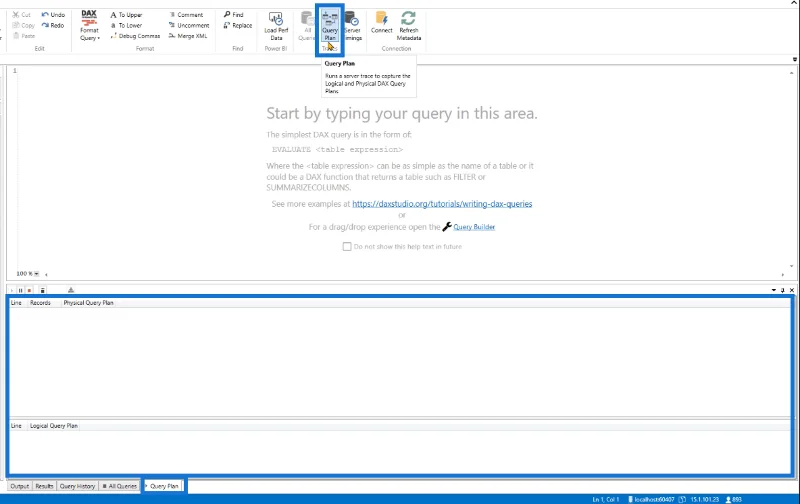800x504 pixels.
Task: Check 'Do not show this help text' box
Action: (x=347, y=246)
